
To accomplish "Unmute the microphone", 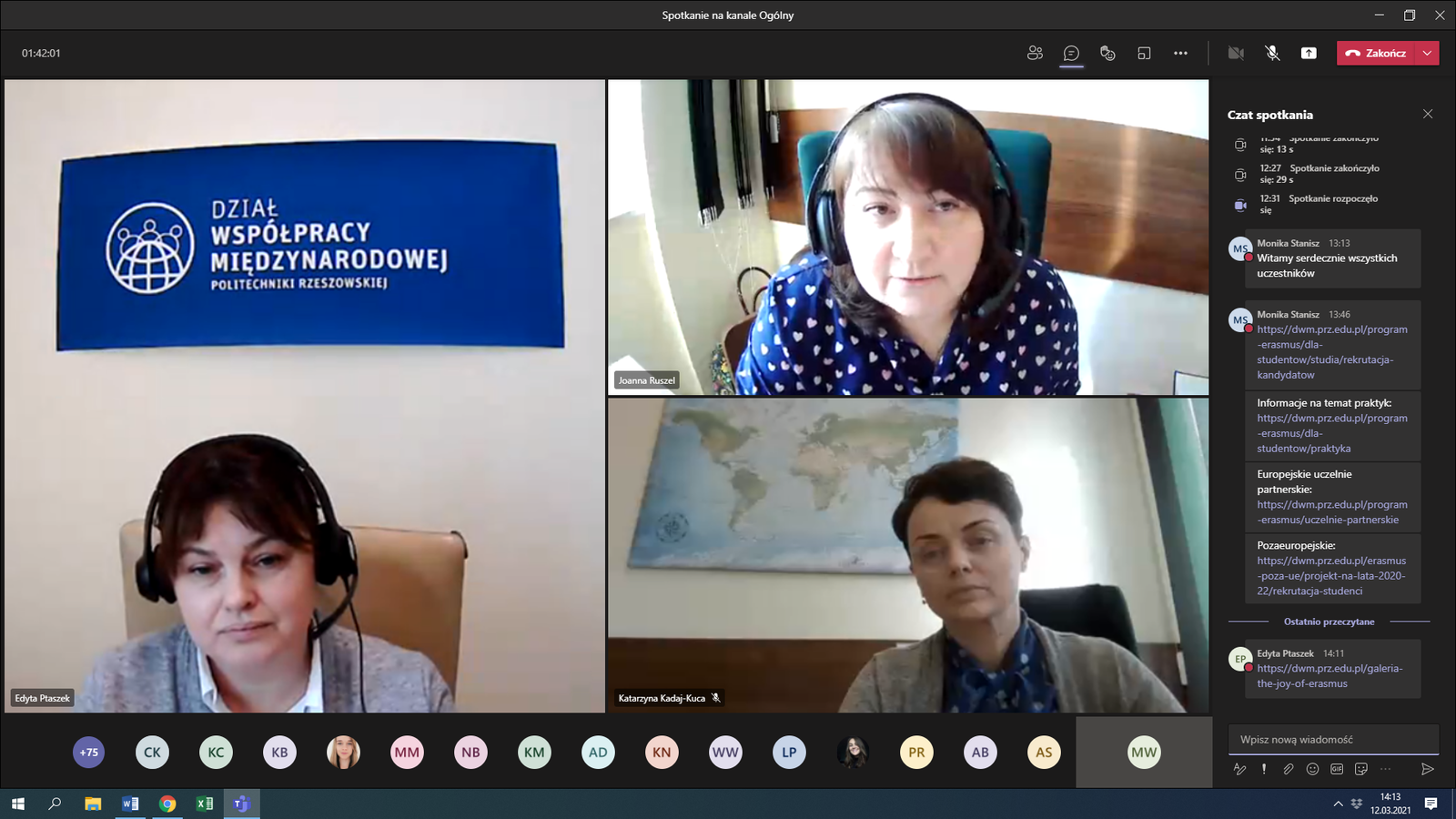I will click(x=1272, y=53).
